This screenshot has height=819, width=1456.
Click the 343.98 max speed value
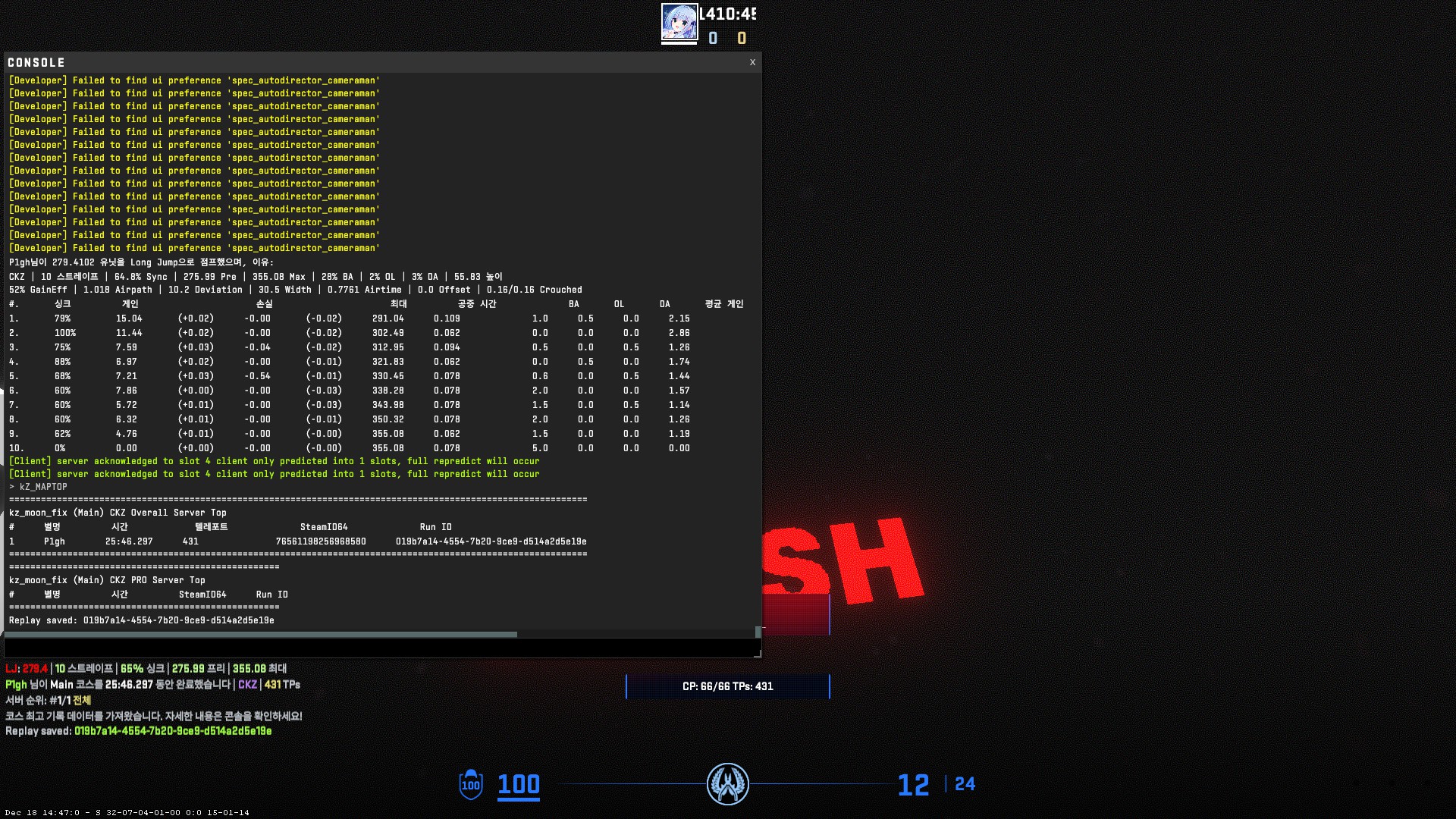point(388,405)
